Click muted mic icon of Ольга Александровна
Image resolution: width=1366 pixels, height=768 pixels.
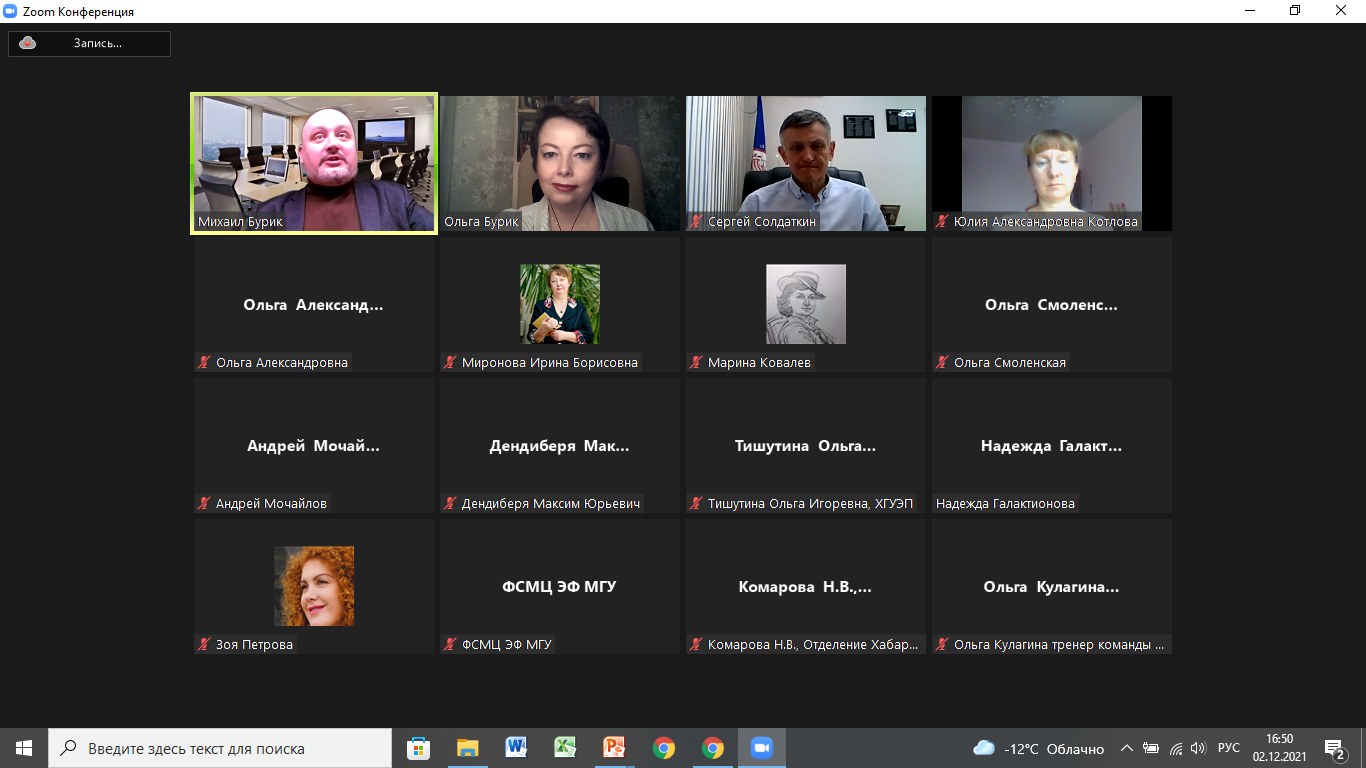(205, 363)
